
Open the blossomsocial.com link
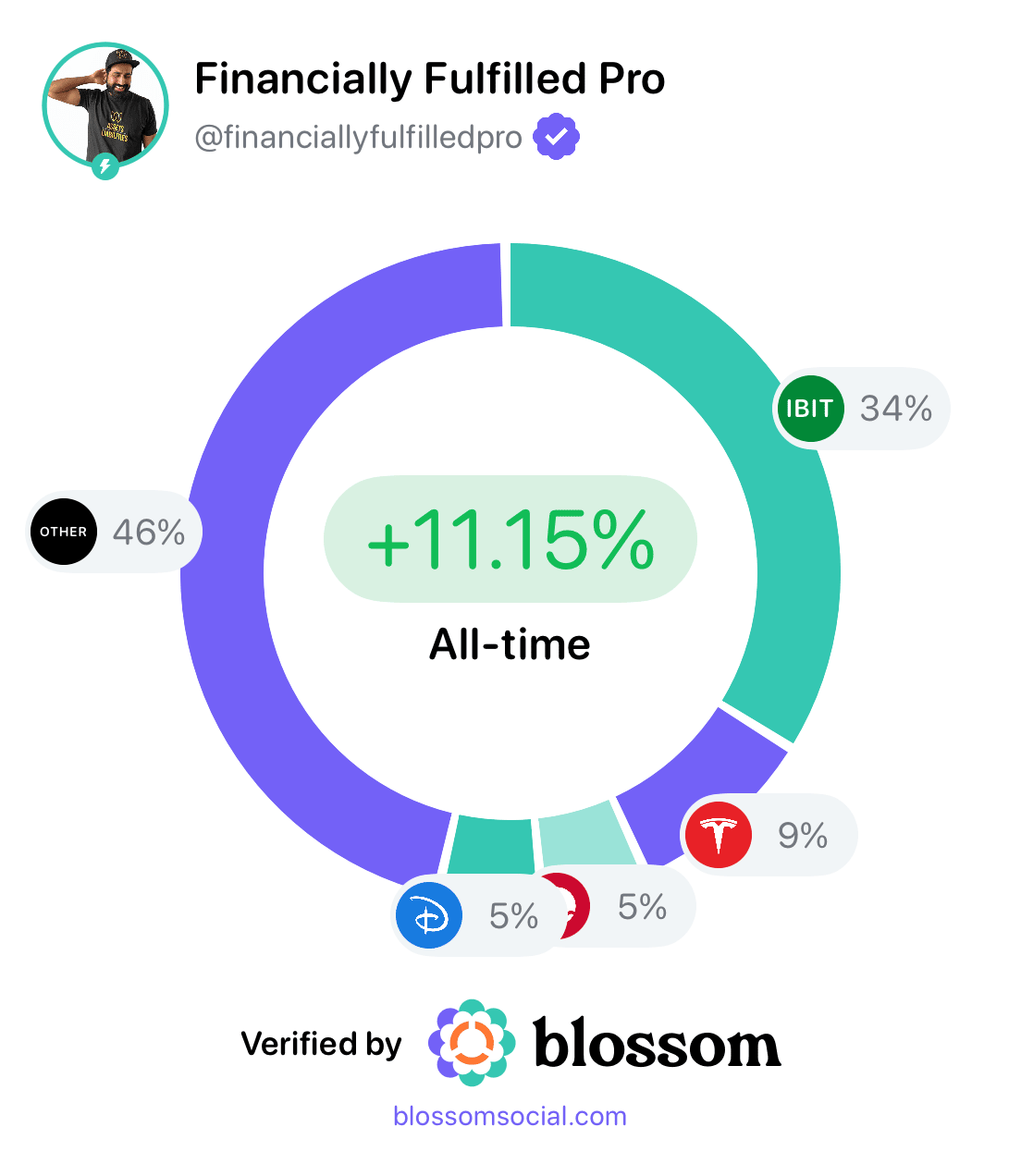click(x=510, y=1116)
